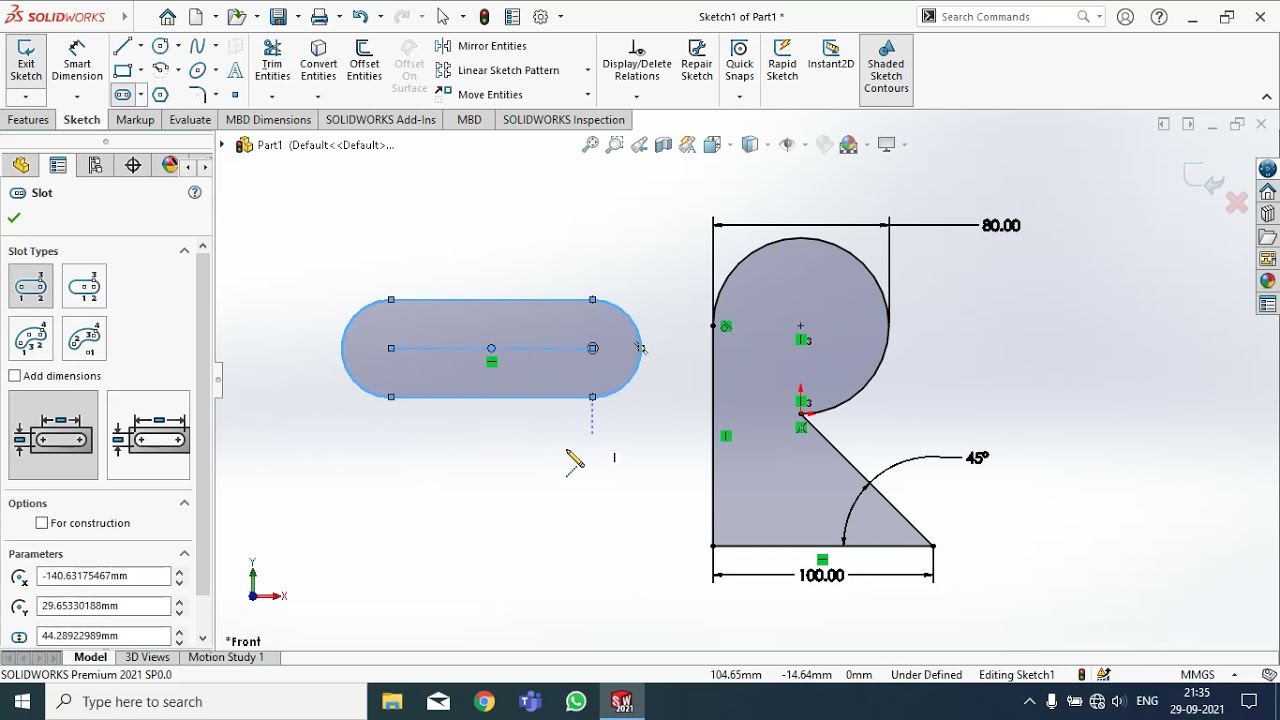This screenshot has height=720, width=1280.
Task: Click the Convert Entities tool
Action: (318, 61)
